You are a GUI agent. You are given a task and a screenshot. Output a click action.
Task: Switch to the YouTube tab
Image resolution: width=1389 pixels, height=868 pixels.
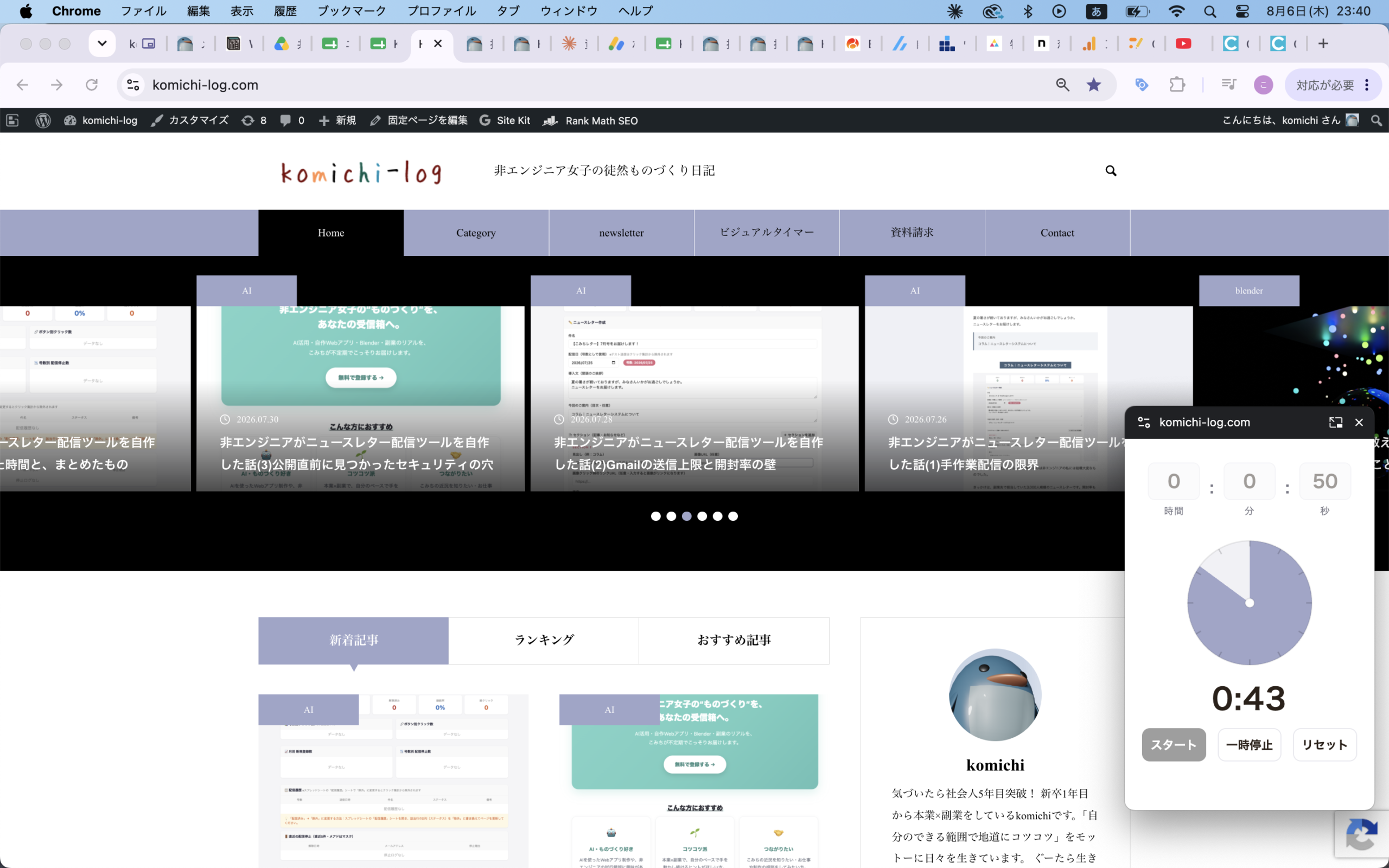1183,43
